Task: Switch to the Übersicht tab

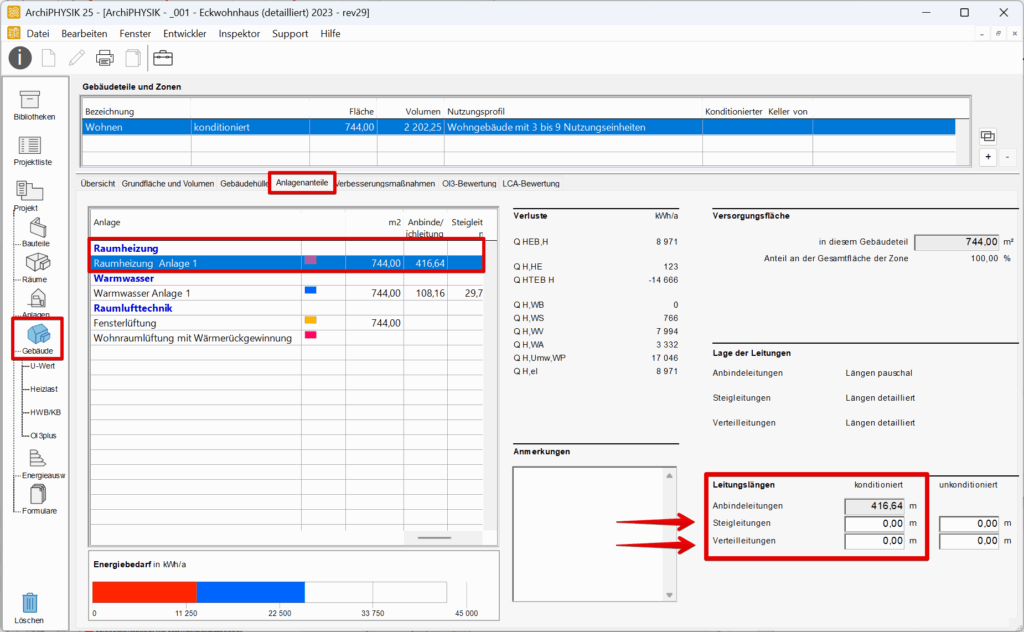Action: tap(98, 183)
